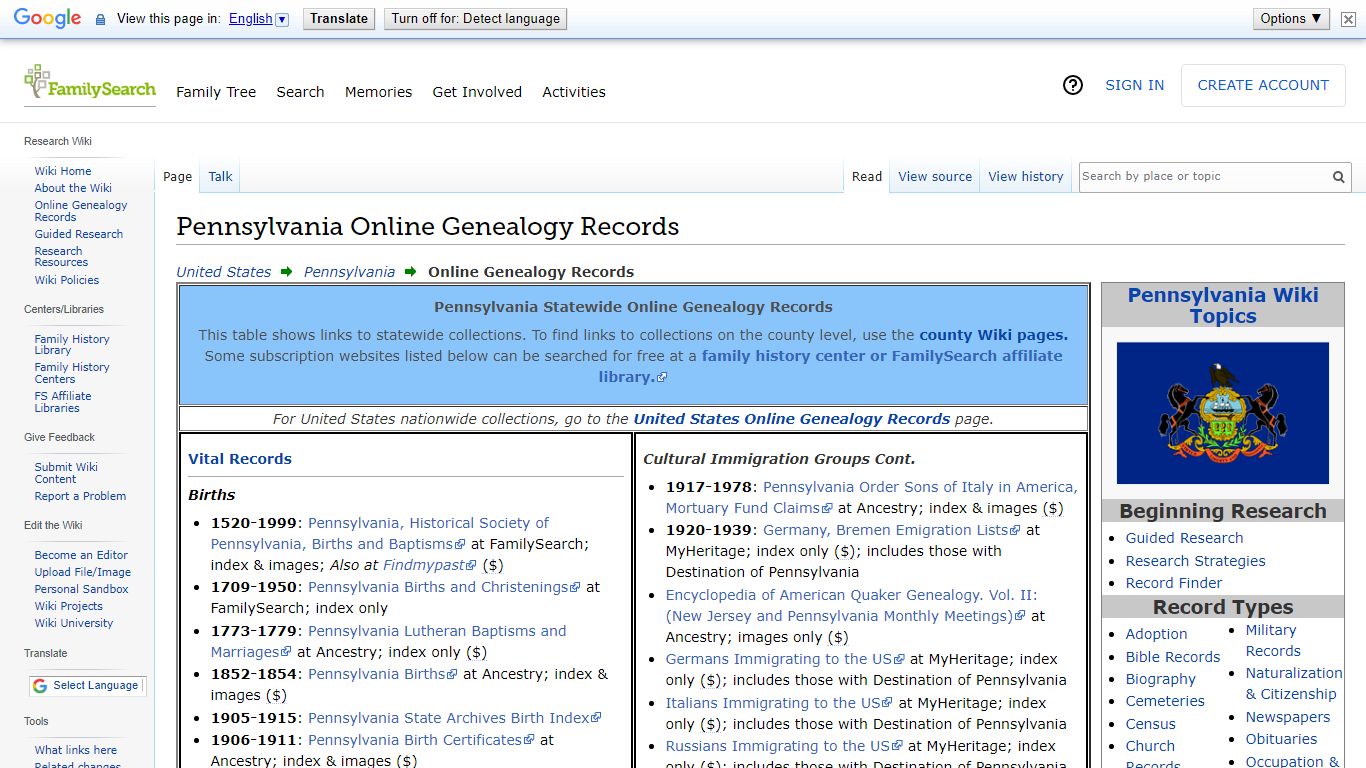Click the CREATE ACCOUNT button
1366x768 pixels.
click(1263, 86)
